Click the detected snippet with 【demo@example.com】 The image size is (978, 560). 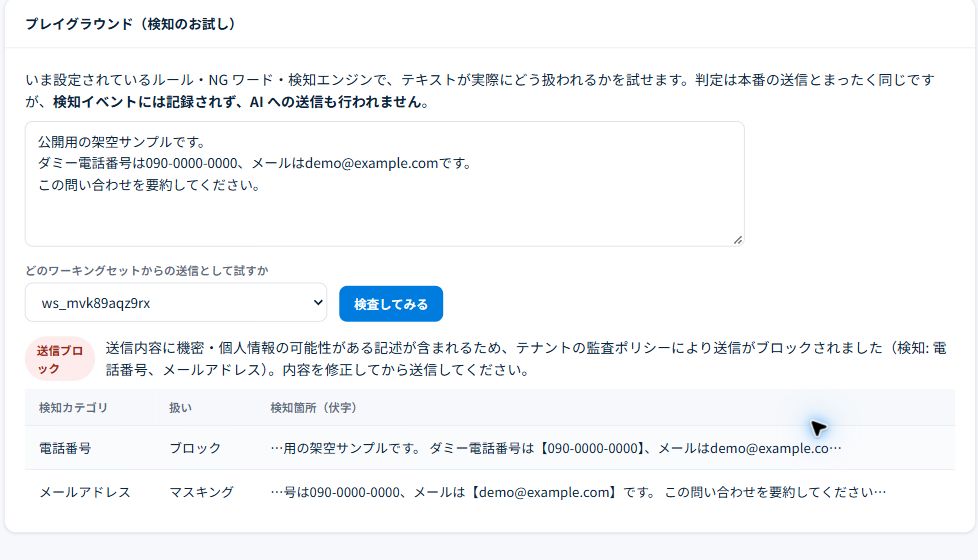(x=578, y=492)
